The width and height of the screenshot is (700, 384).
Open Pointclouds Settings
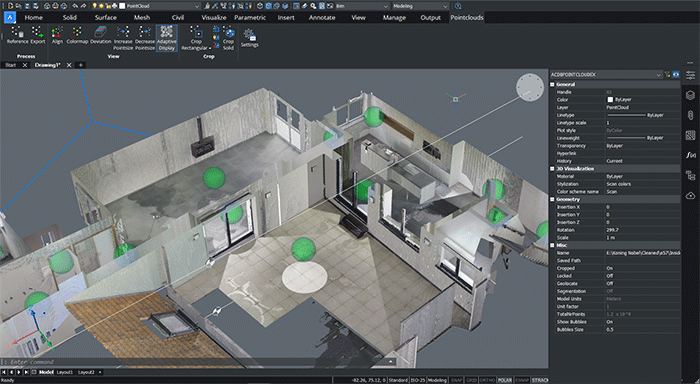point(250,38)
